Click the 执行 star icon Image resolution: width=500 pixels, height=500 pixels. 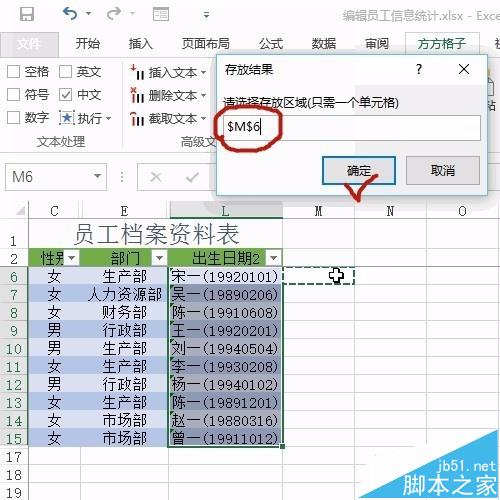[67, 118]
